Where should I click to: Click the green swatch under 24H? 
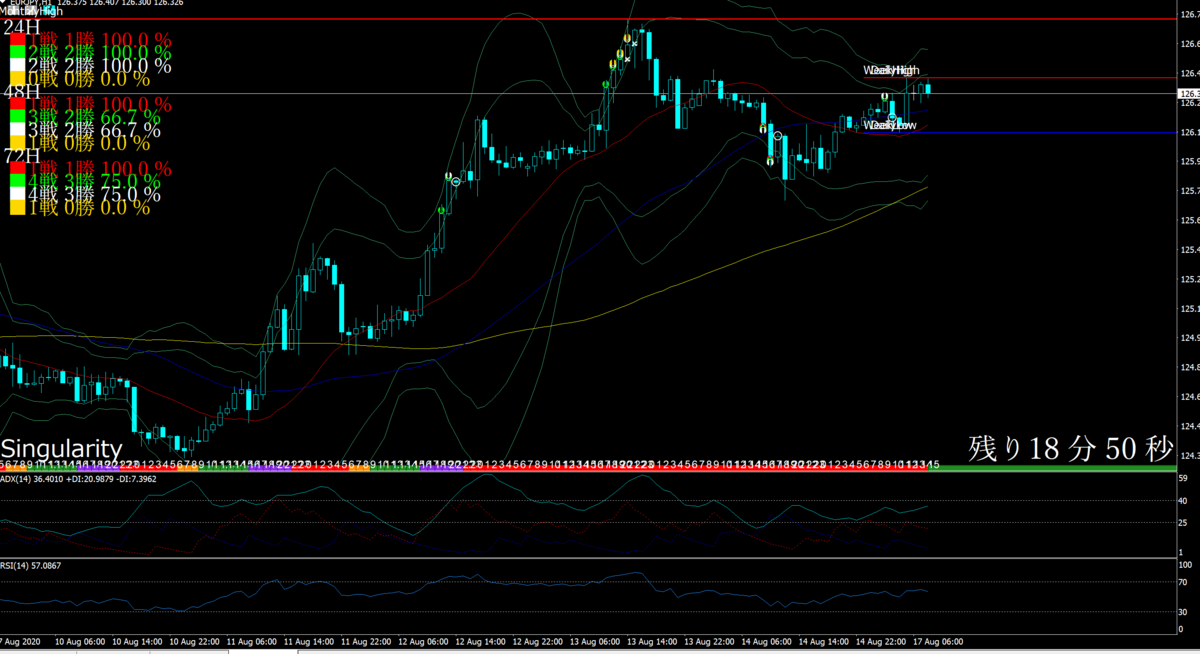point(17,54)
